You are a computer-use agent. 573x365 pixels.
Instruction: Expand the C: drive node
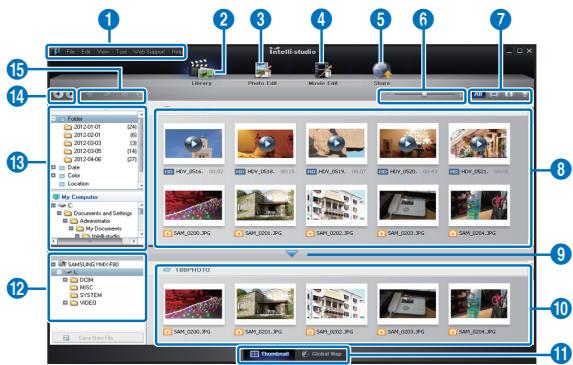point(54,205)
